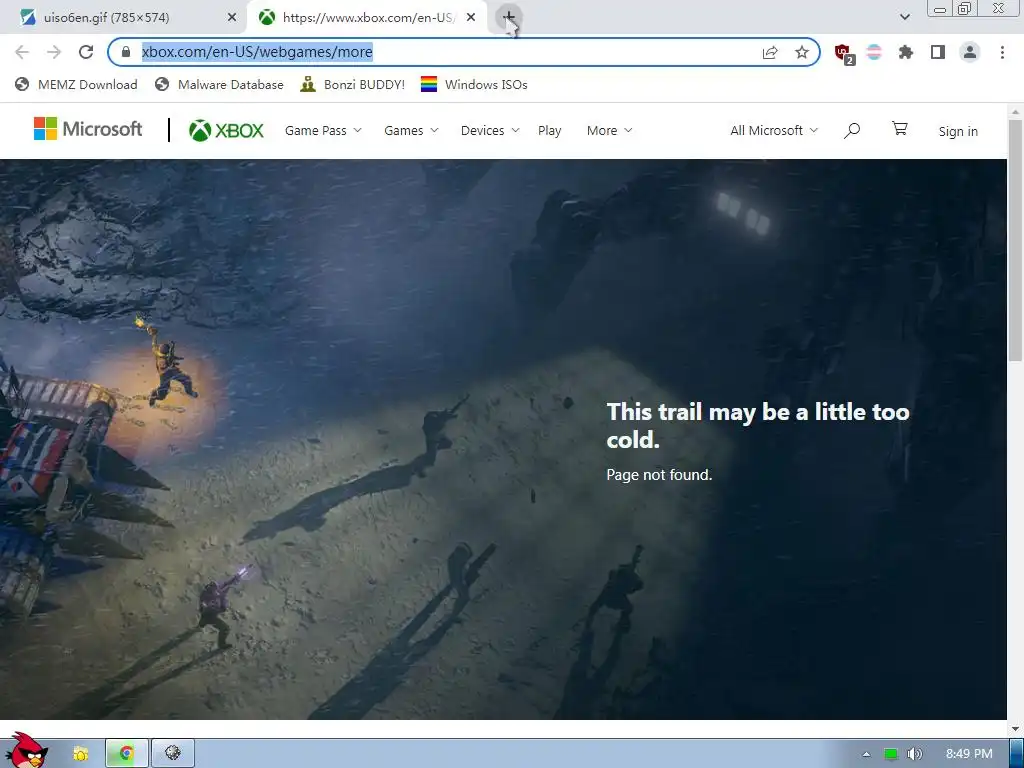Click the "Page not found." text

[x=659, y=475]
